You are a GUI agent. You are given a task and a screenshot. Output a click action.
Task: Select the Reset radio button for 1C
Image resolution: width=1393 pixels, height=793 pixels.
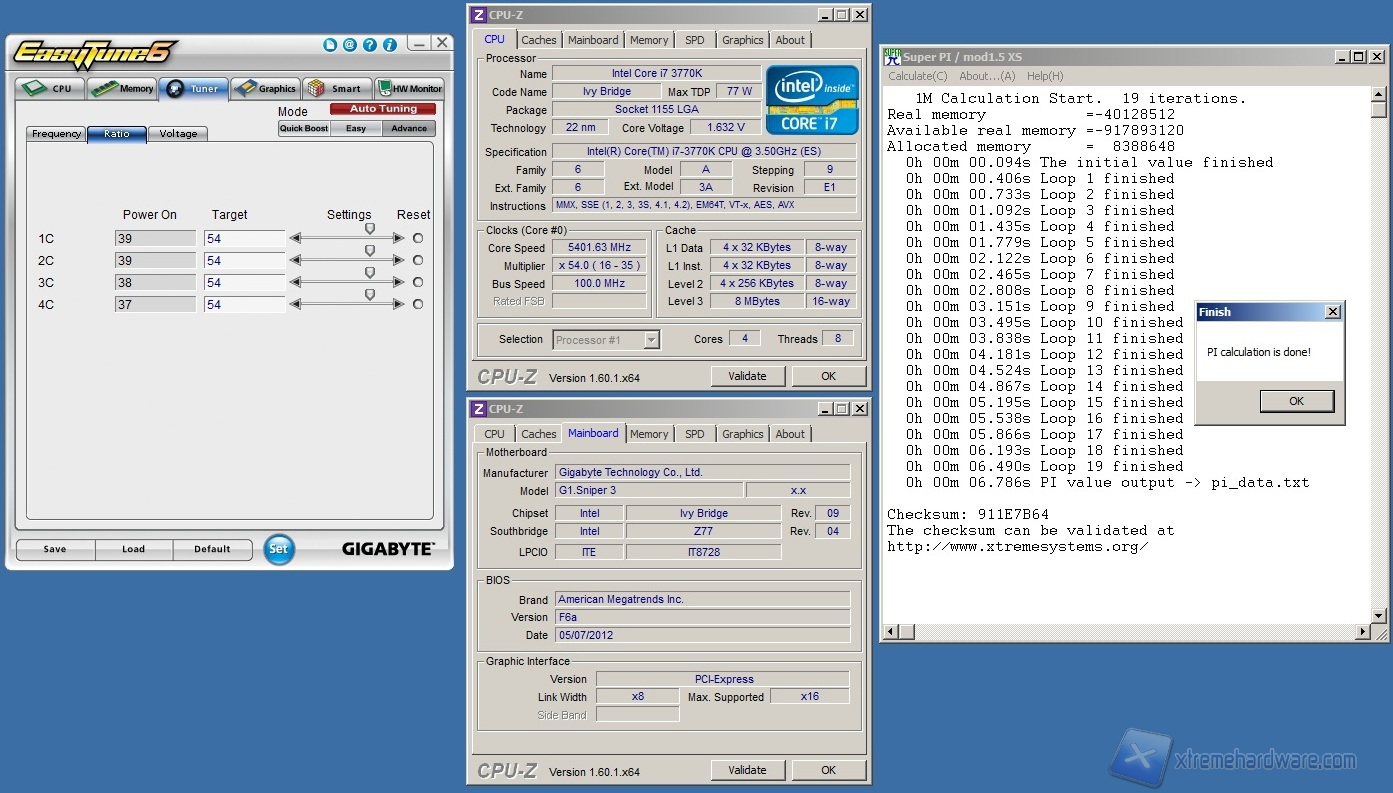(x=417, y=238)
